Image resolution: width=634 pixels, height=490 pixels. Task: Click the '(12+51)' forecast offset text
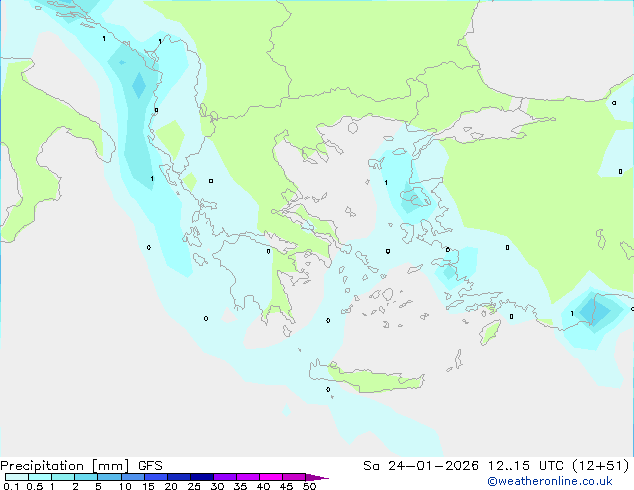pos(601,466)
